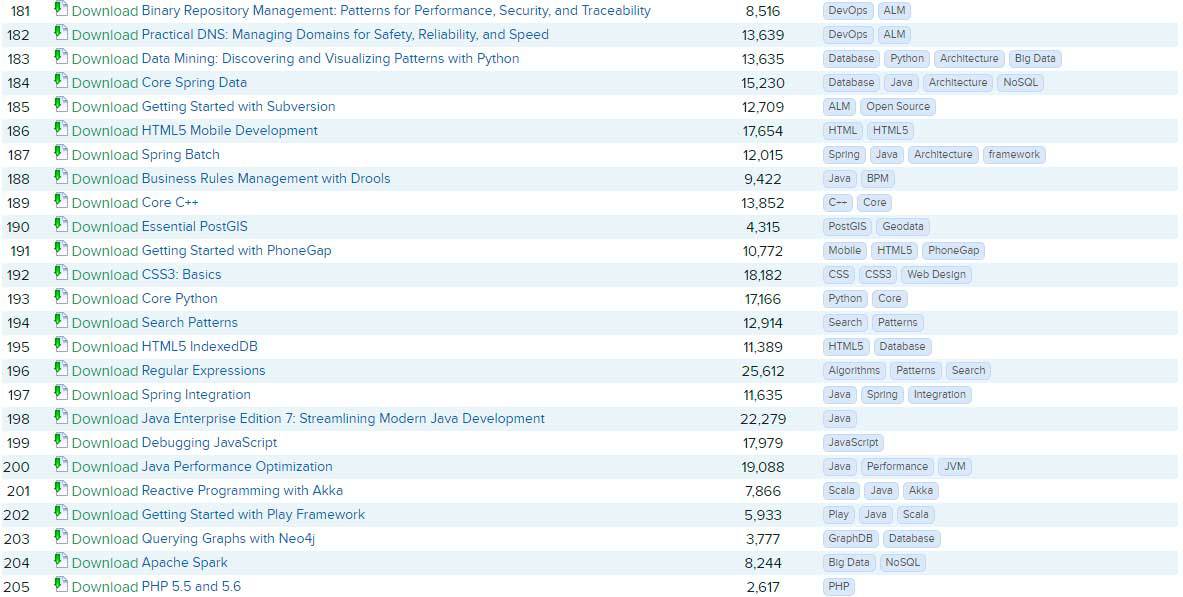Click download icon for Regular Expressions
This screenshot has width=1183, height=597.
pos(61,369)
